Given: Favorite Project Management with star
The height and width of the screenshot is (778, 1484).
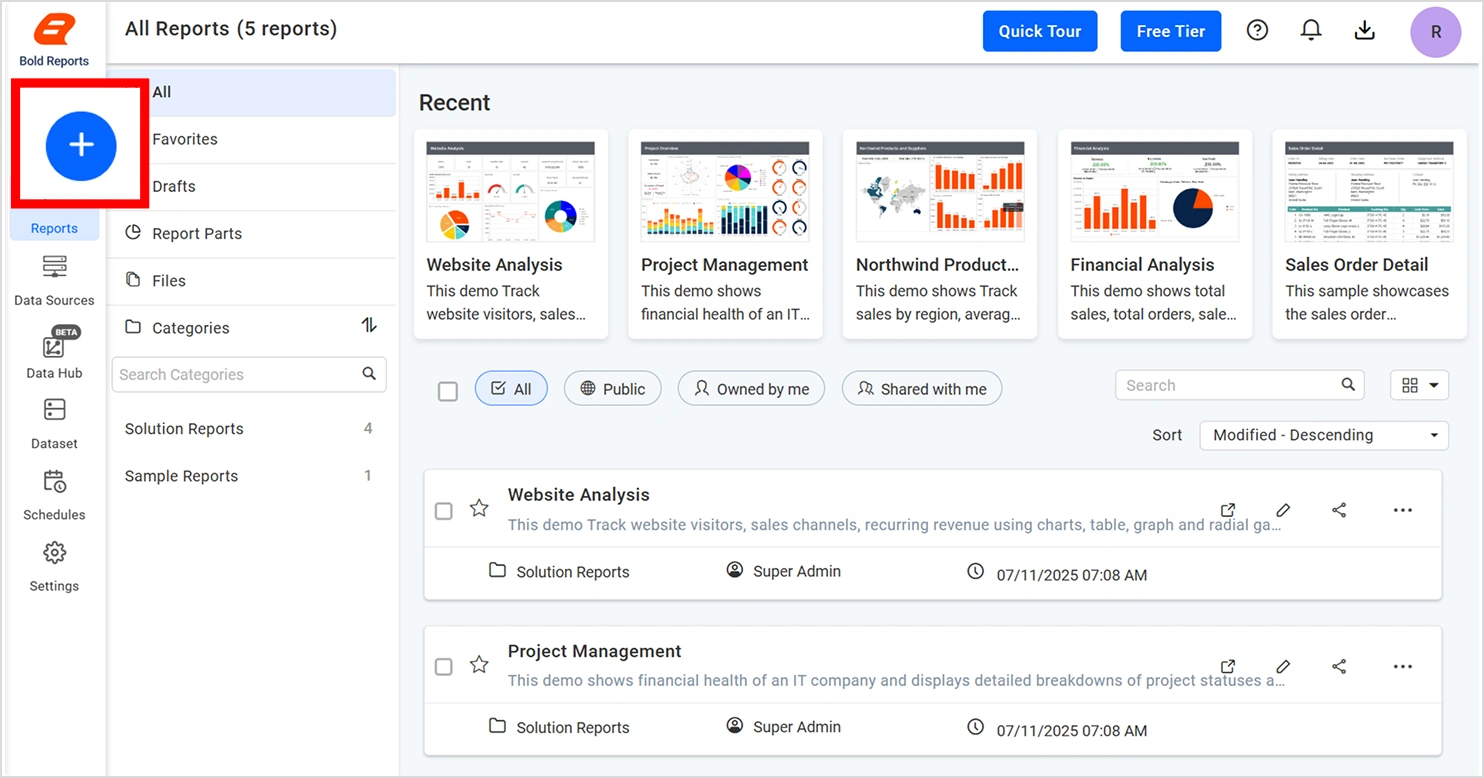Looking at the screenshot, I should (x=479, y=664).
